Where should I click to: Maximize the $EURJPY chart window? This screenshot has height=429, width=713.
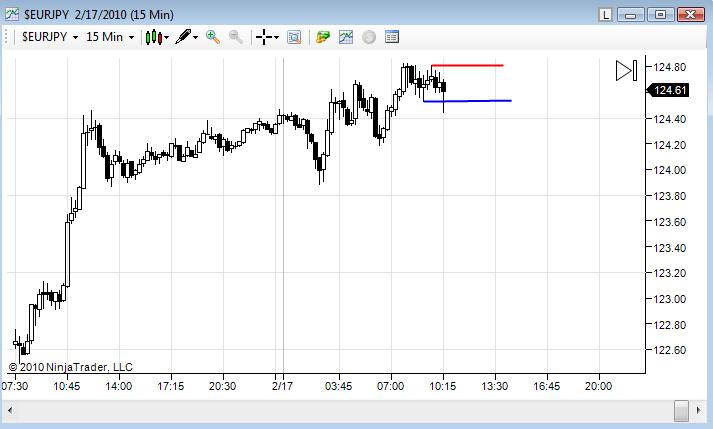pyautogui.click(x=660, y=15)
